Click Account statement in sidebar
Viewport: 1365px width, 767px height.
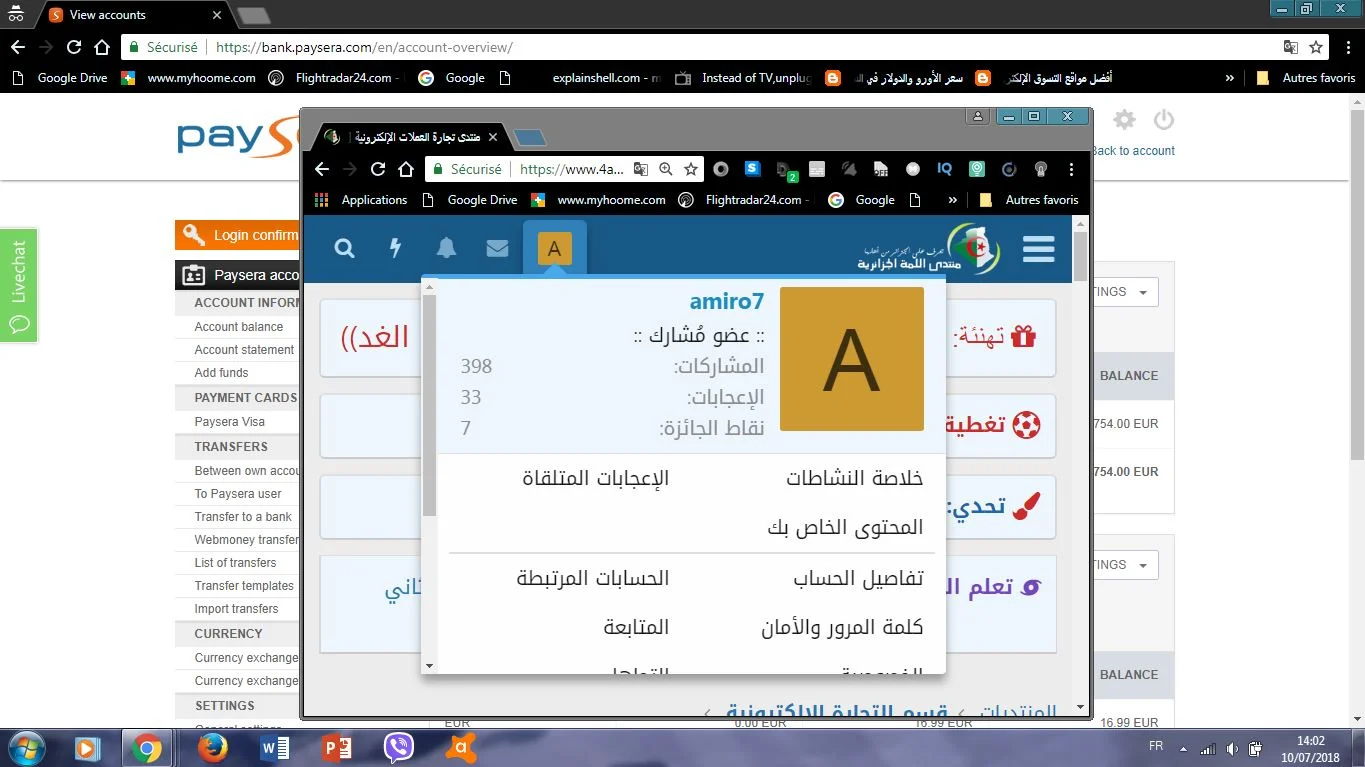click(244, 350)
